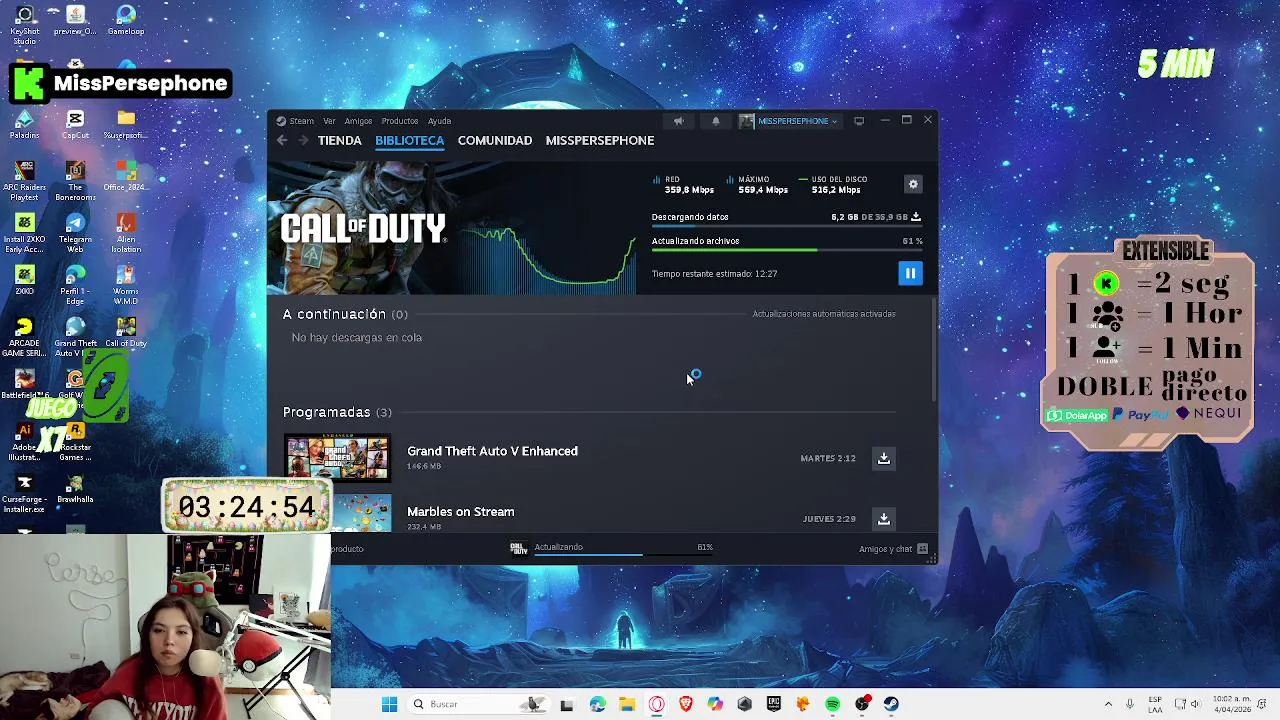Click Marbles on Stream title
Viewport: 1280px width, 720px height.
(460, 512)
